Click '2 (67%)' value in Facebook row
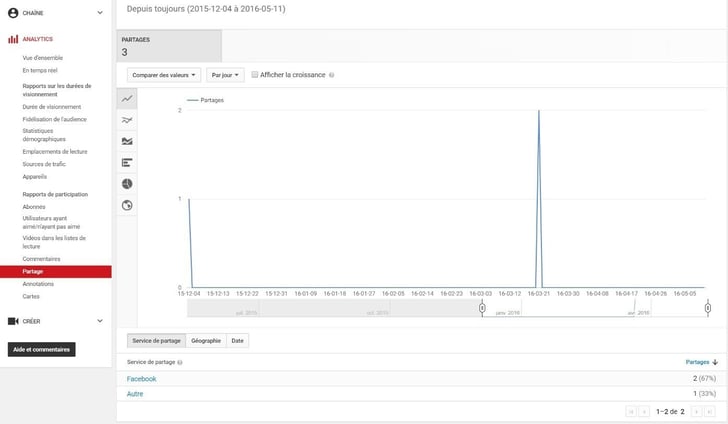This screenshot has width=728, height=424. click(704, 378)
